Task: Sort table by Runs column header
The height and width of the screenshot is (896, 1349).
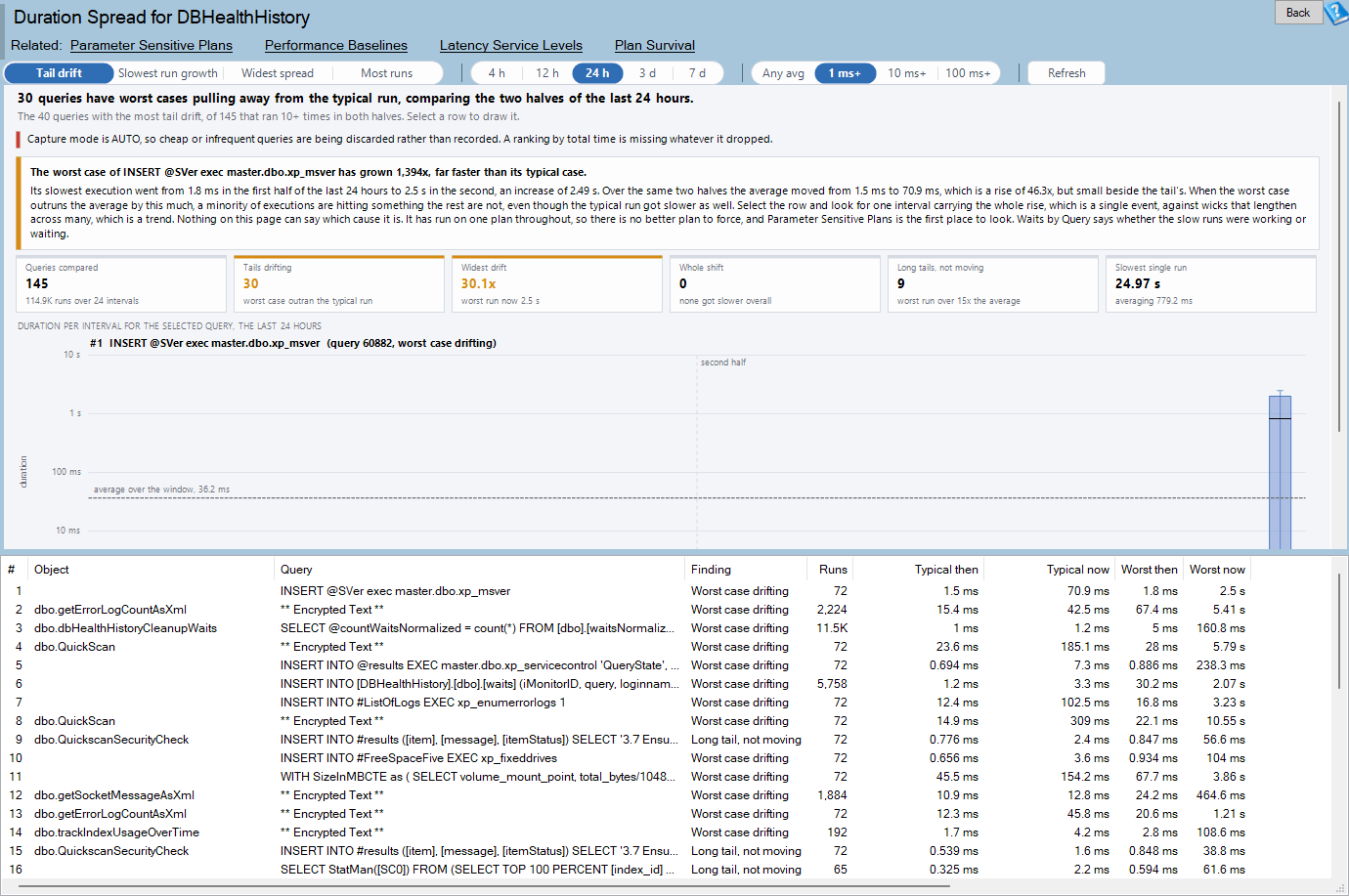Action: pyautogui.click(x=831, y=570)
